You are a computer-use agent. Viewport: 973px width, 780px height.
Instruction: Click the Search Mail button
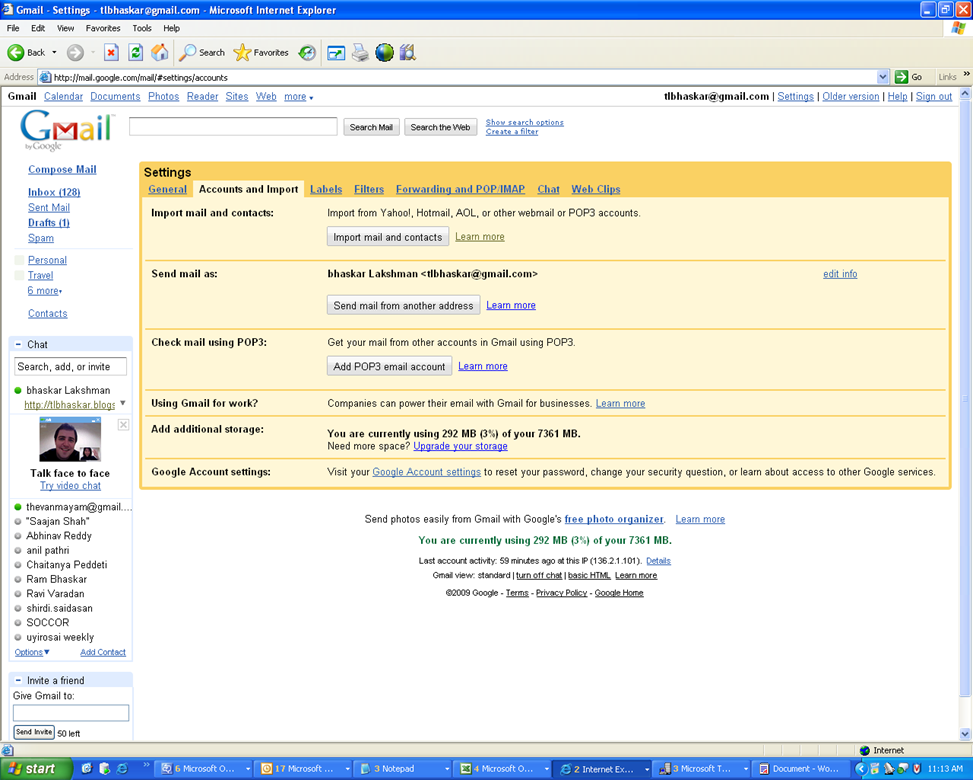[371, 127]
